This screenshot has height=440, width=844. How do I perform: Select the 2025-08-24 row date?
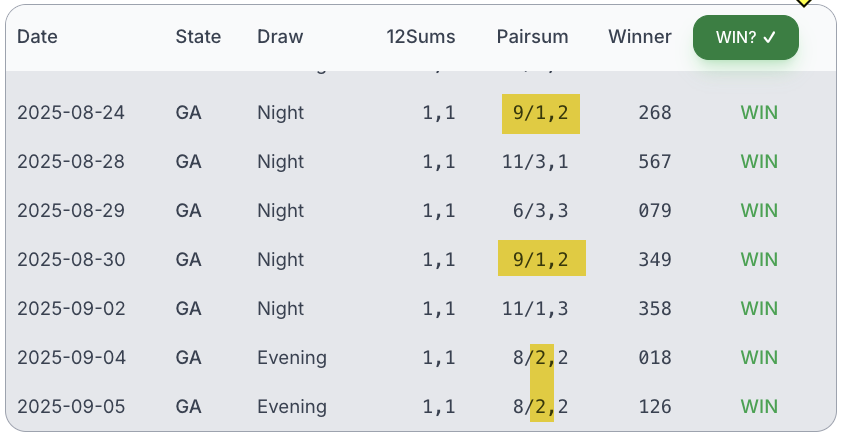71,113
